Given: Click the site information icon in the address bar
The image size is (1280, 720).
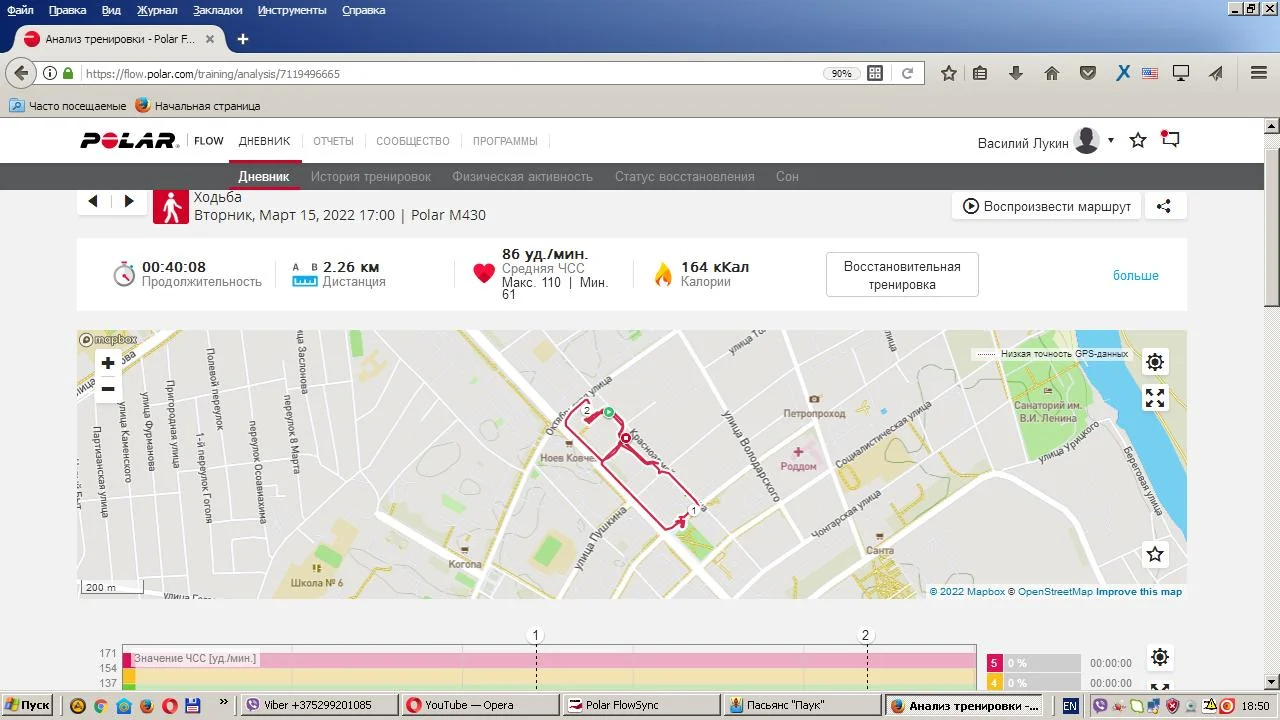Looking at the screenshot, I should (50, 73).
